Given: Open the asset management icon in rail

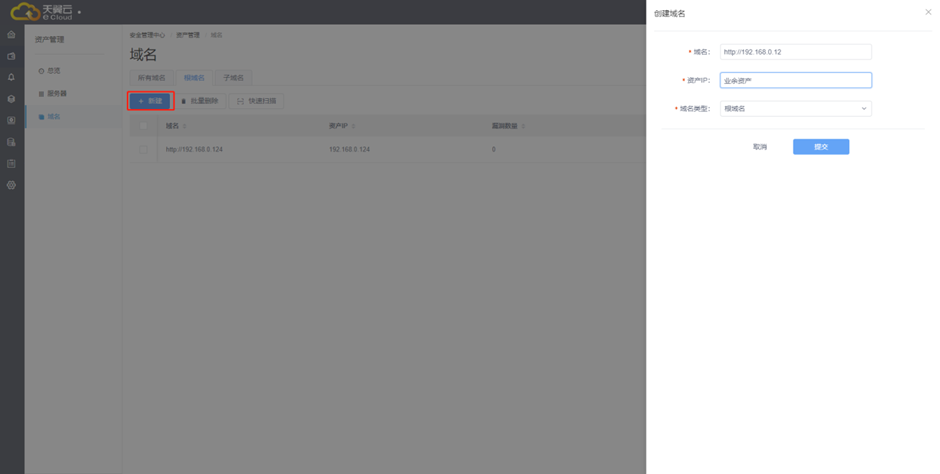Looking at the screenshot, I should [x=11, y=56].
